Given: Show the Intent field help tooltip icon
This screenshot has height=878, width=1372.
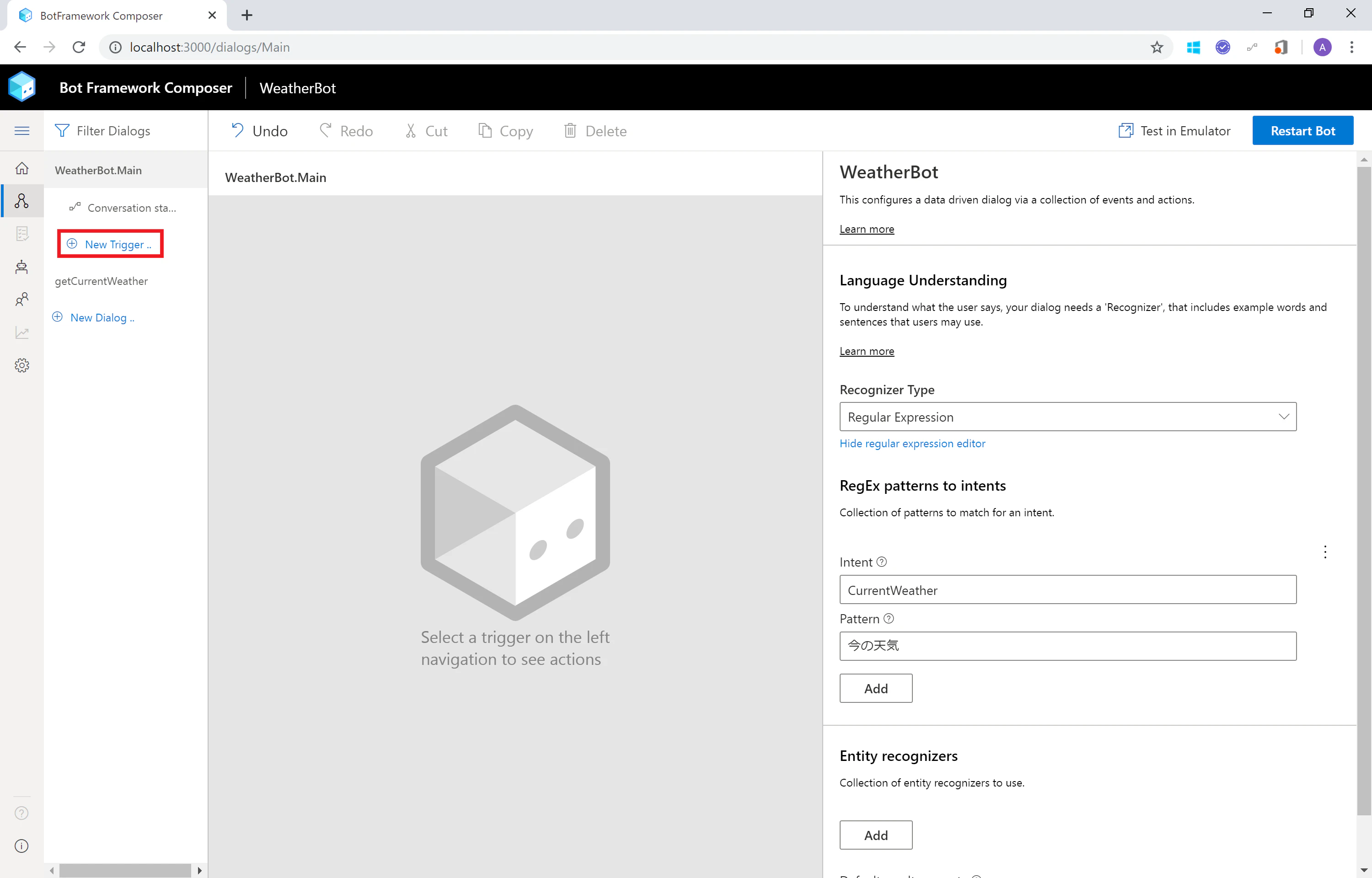Looking at the screenshot, I should (881, 562).
